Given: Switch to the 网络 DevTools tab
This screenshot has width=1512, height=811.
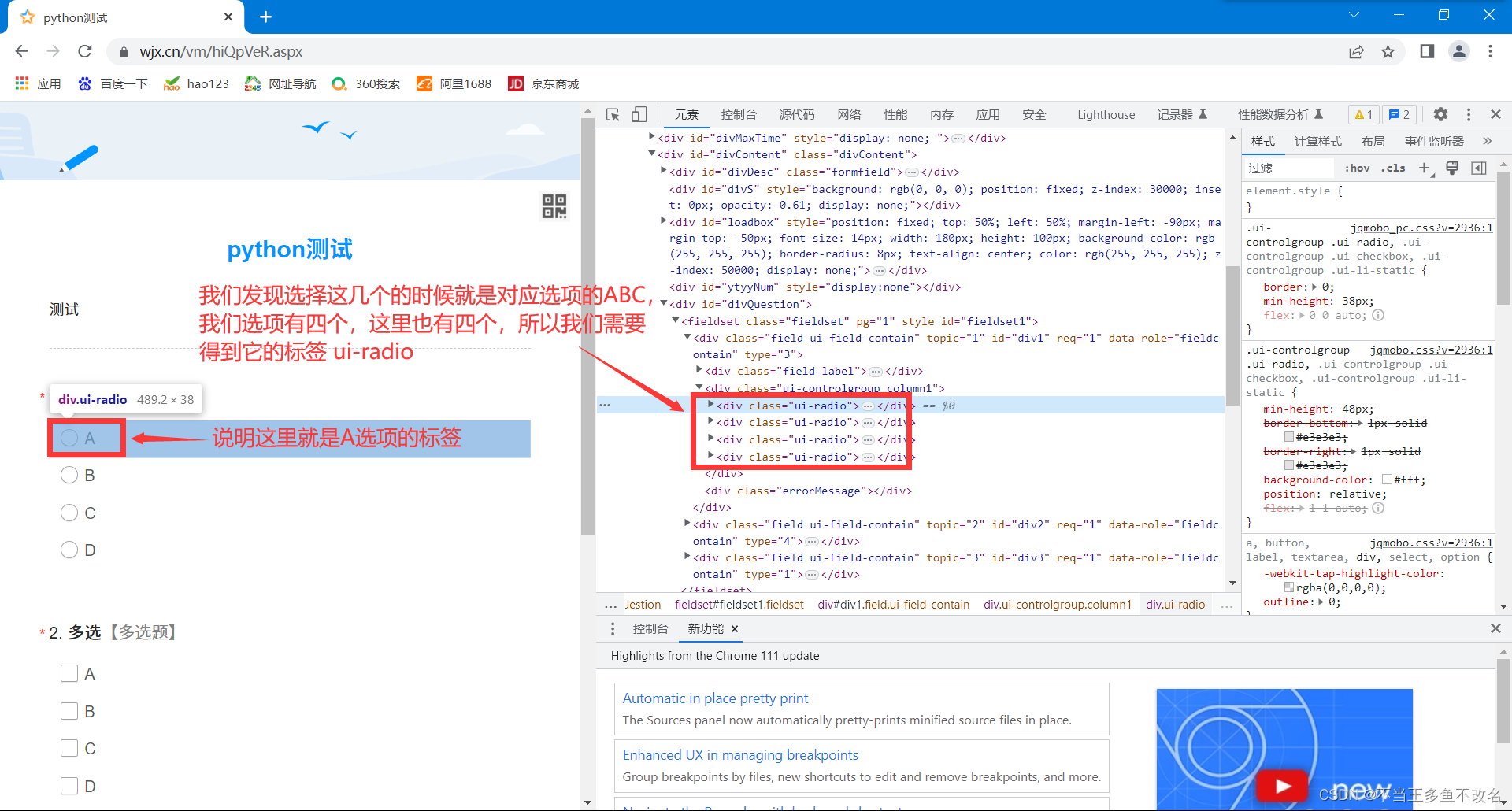Looking at the screenshot, I should 849,115.
